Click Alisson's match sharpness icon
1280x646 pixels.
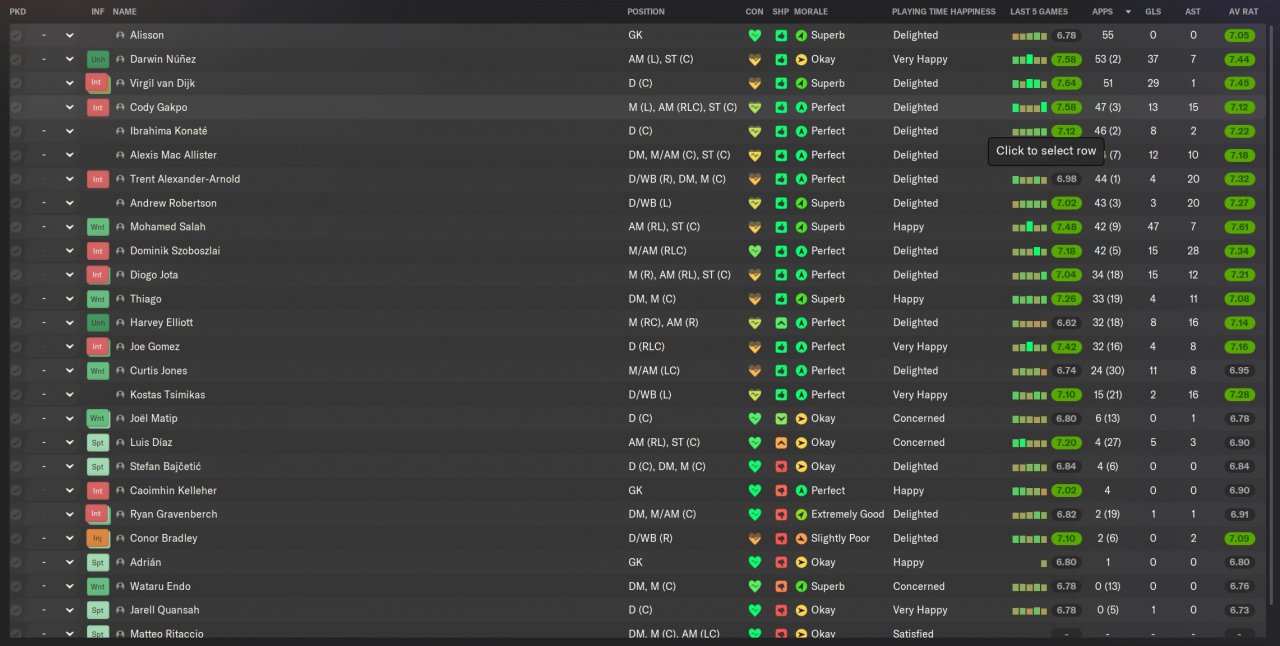tap(781, 35)
